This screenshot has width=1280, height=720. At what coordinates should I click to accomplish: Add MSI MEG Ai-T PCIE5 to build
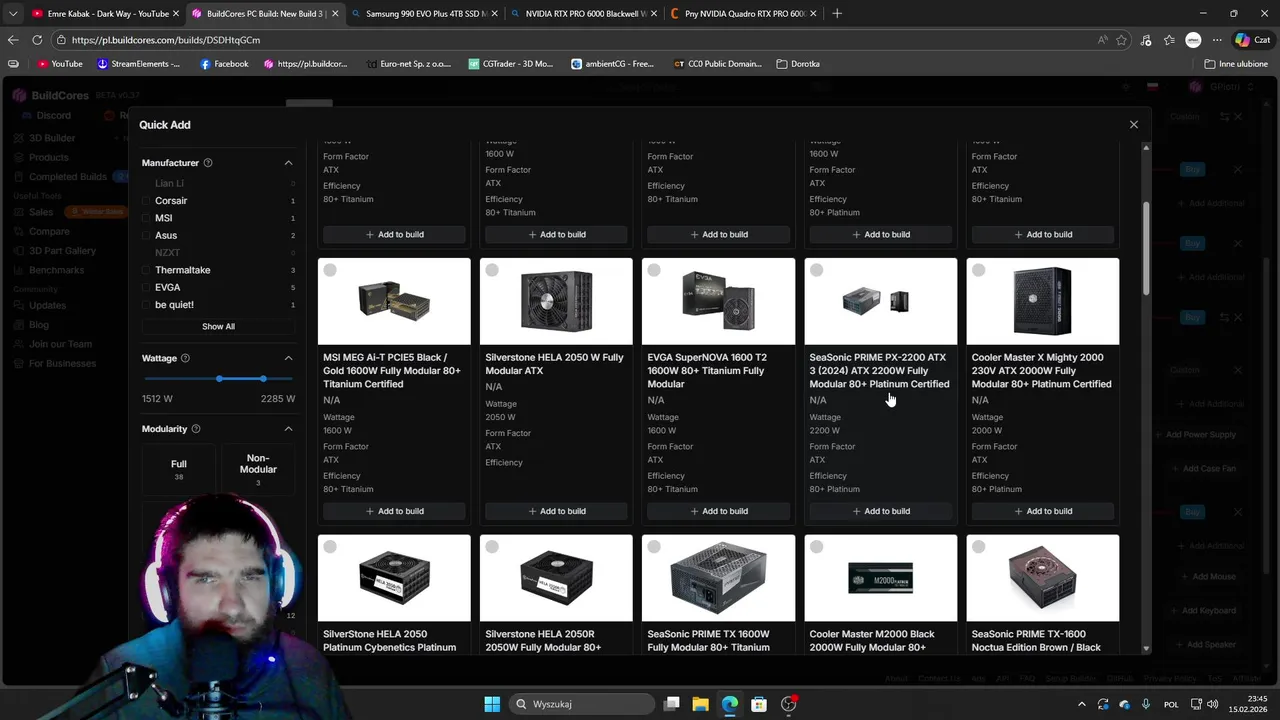(x=394, y=511)
